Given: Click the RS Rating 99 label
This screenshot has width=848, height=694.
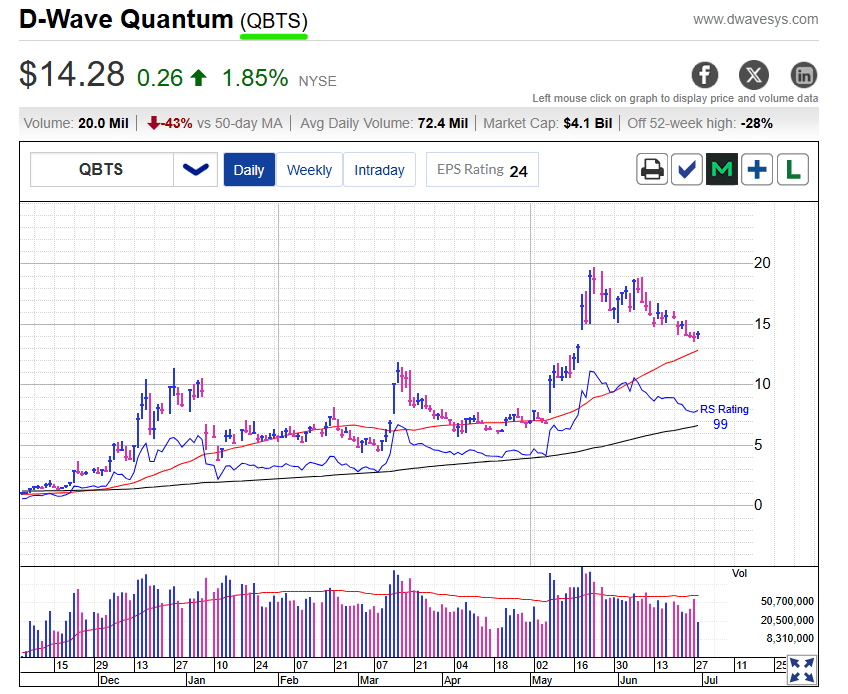Looking at the screenshot, I should tap(724, 417).
